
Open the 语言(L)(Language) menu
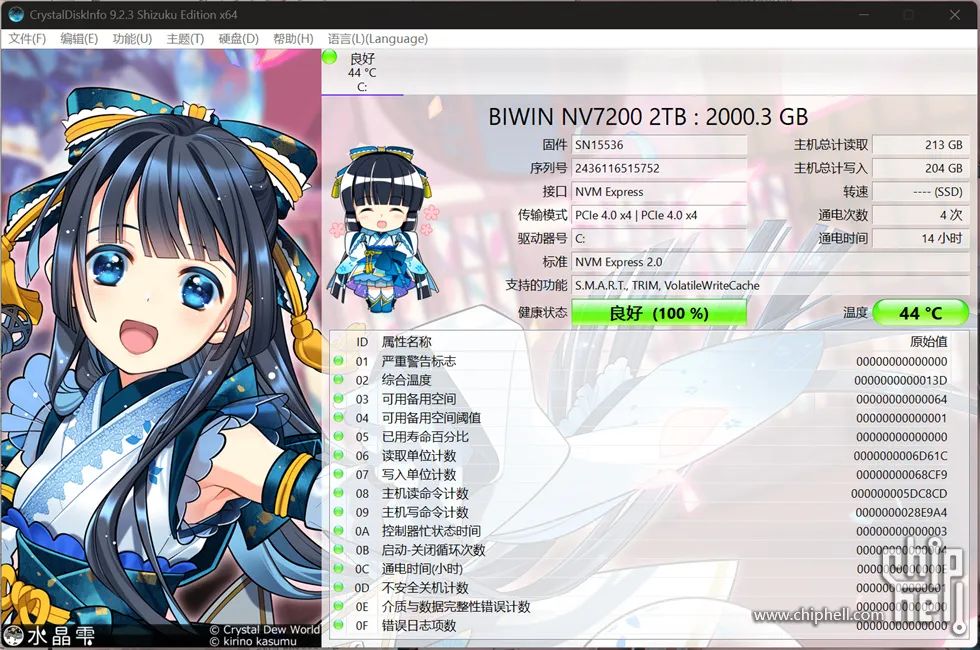[x=378, y=39]
